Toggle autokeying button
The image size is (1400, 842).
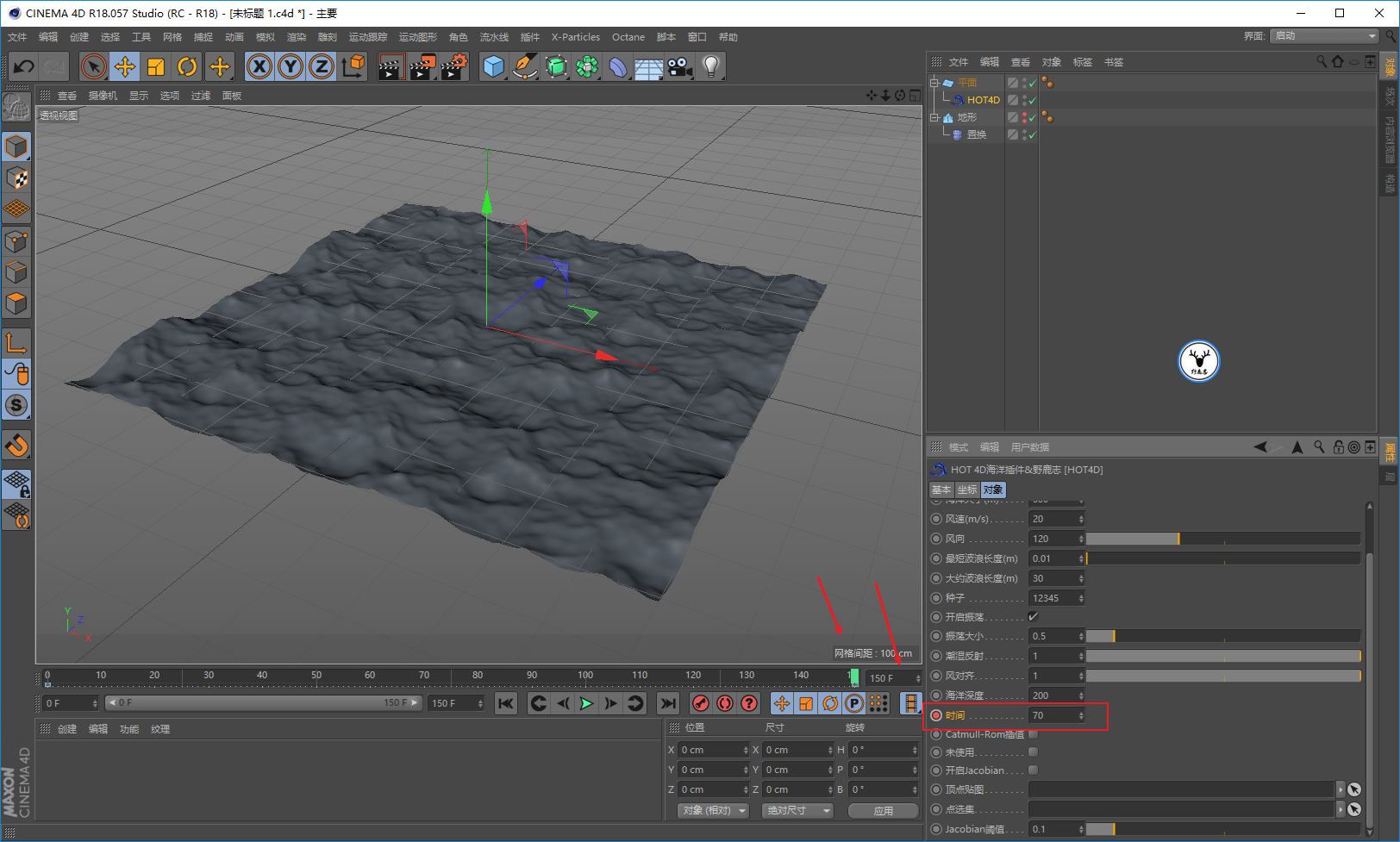coord(725,703)
